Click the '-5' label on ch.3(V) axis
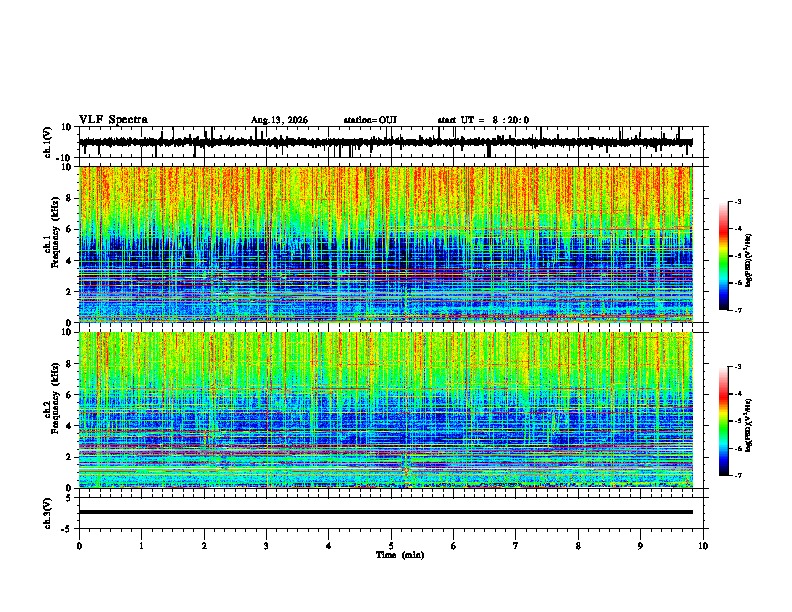This screenshot has width=792, height=612. pyautogui.click(x=67, y=529)
